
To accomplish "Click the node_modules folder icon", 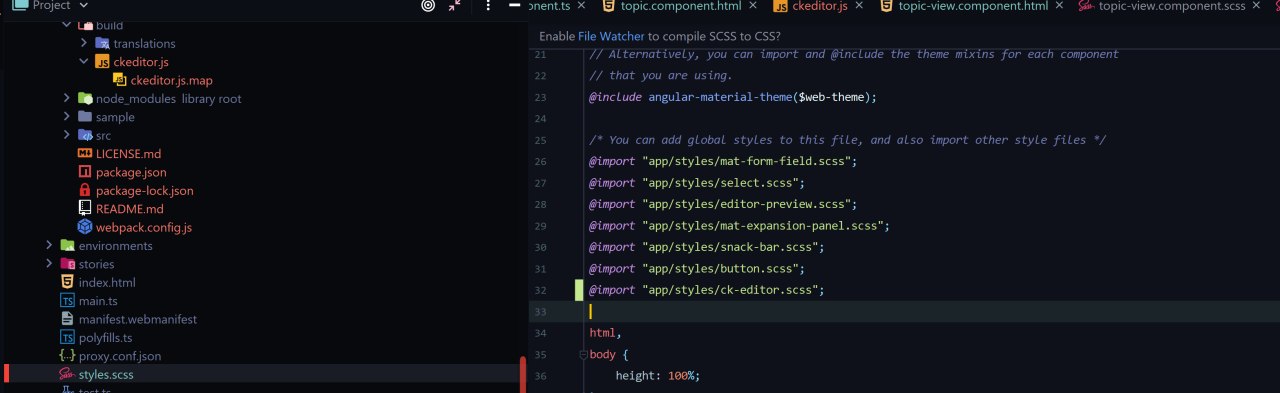I will tap(85, 99).
